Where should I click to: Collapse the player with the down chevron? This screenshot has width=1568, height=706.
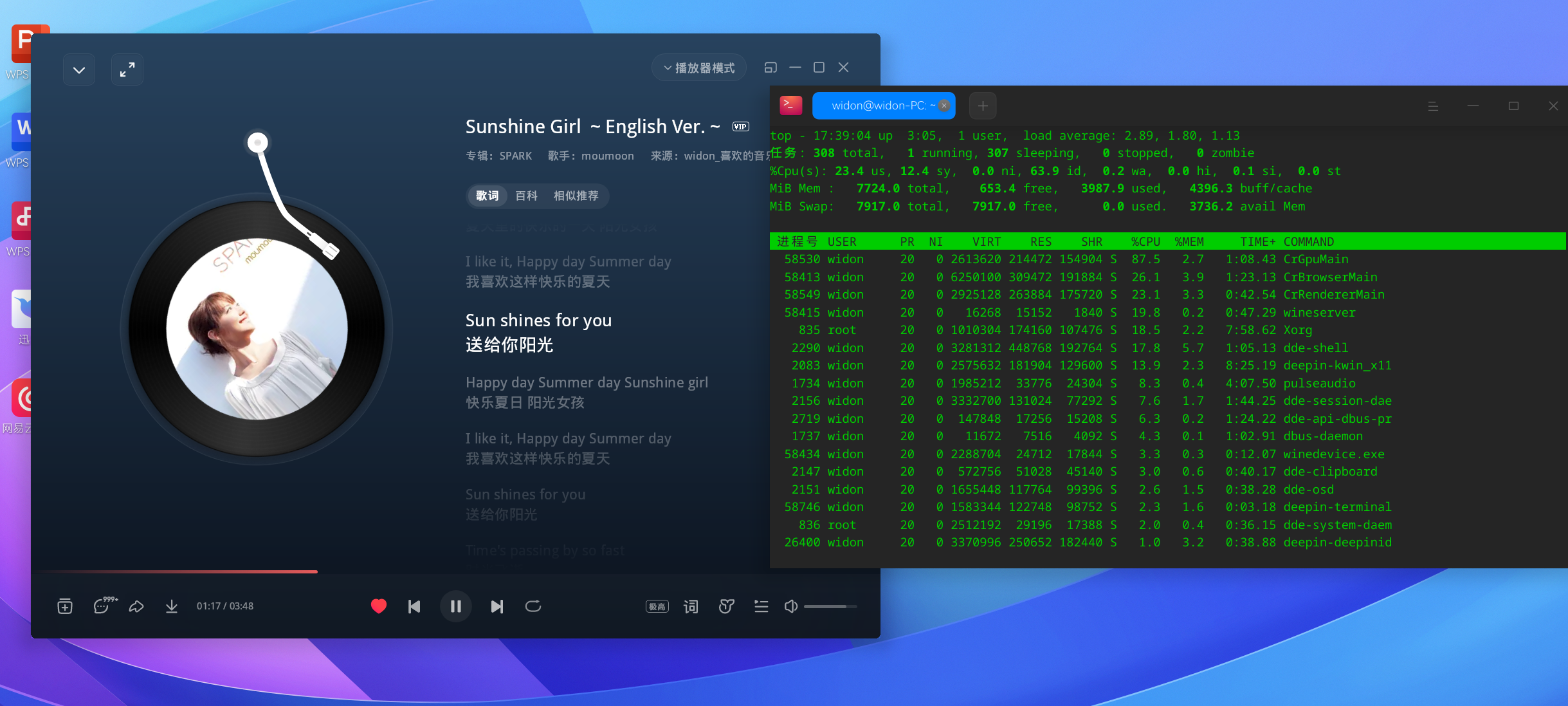(x=79, y=70)
